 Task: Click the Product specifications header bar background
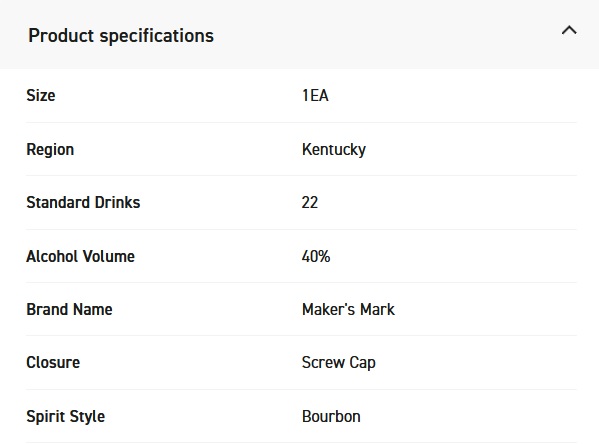tap(382, 34)
